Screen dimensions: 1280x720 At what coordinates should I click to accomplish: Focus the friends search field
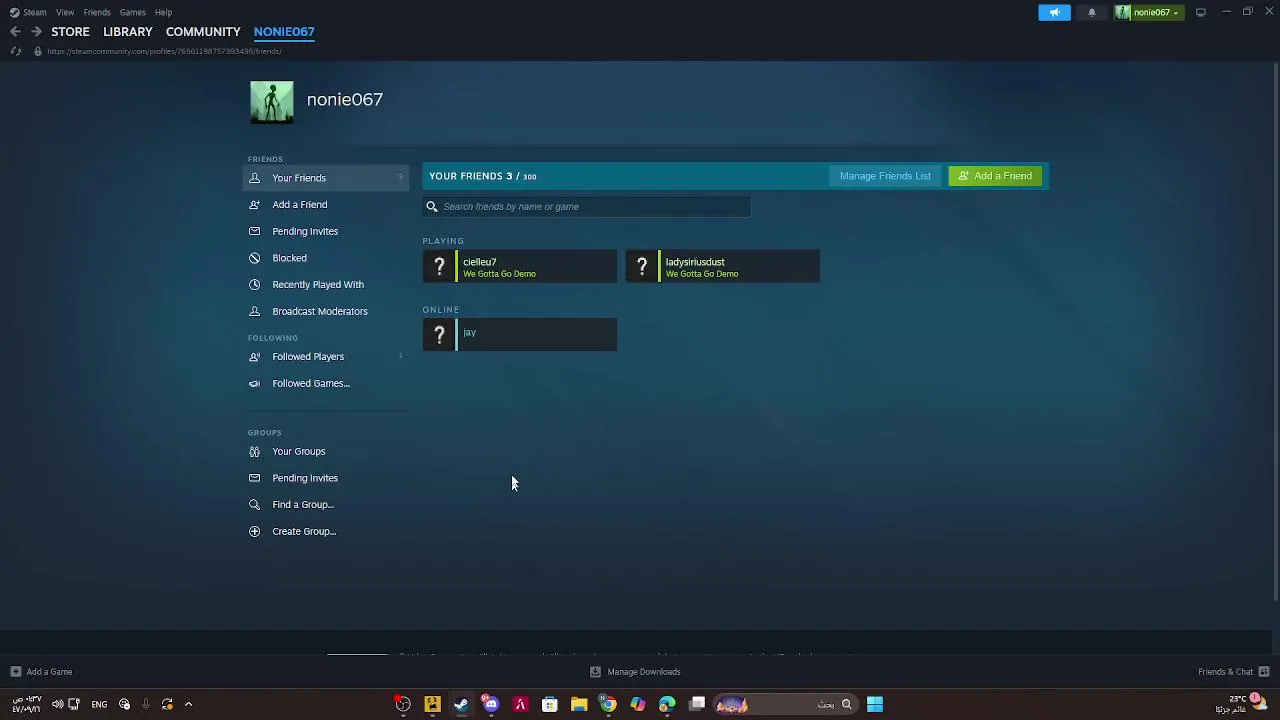pyautogui.click(x=586, y=206)
